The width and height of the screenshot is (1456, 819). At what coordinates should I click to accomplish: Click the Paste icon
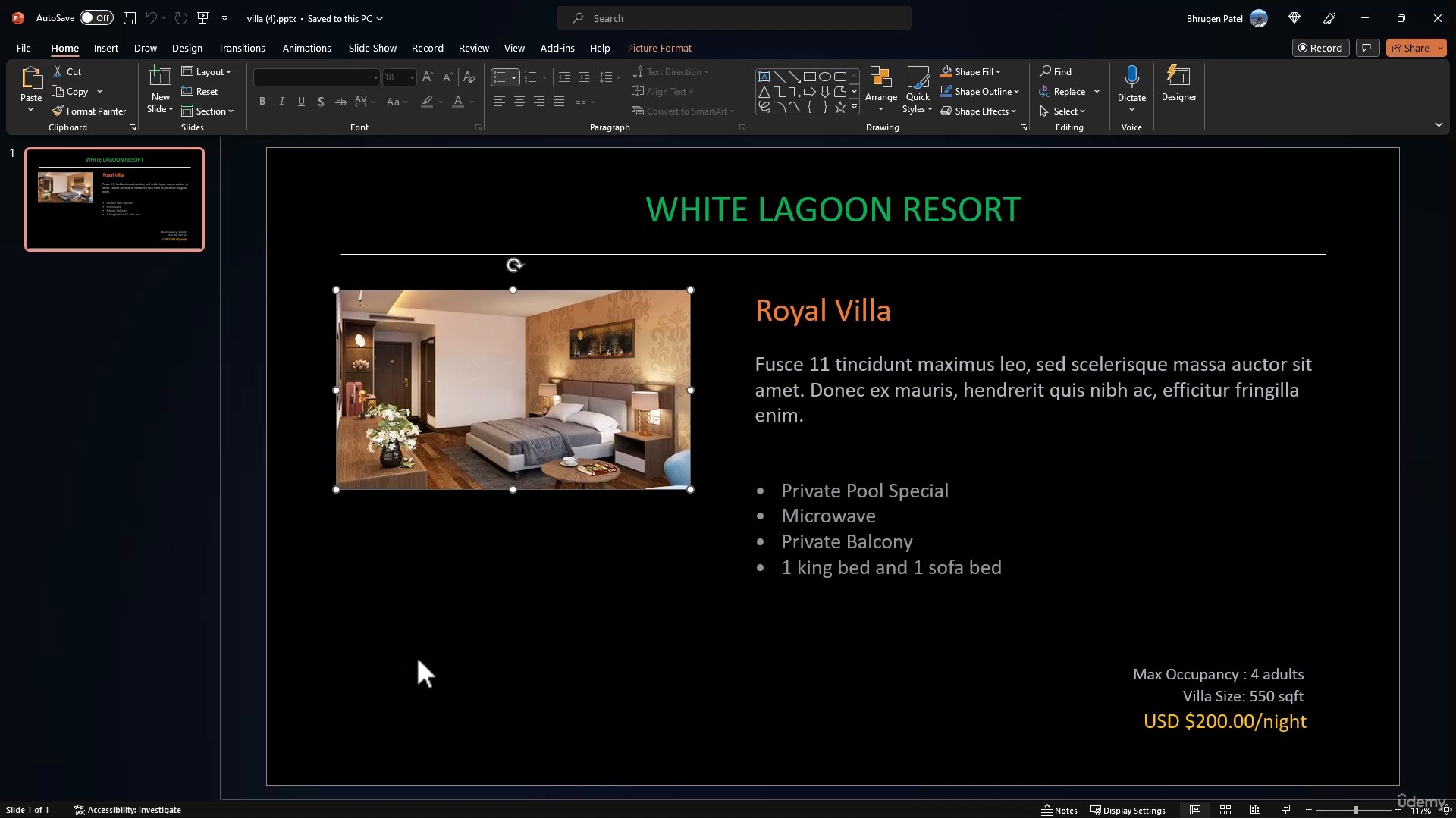(31, 77)
